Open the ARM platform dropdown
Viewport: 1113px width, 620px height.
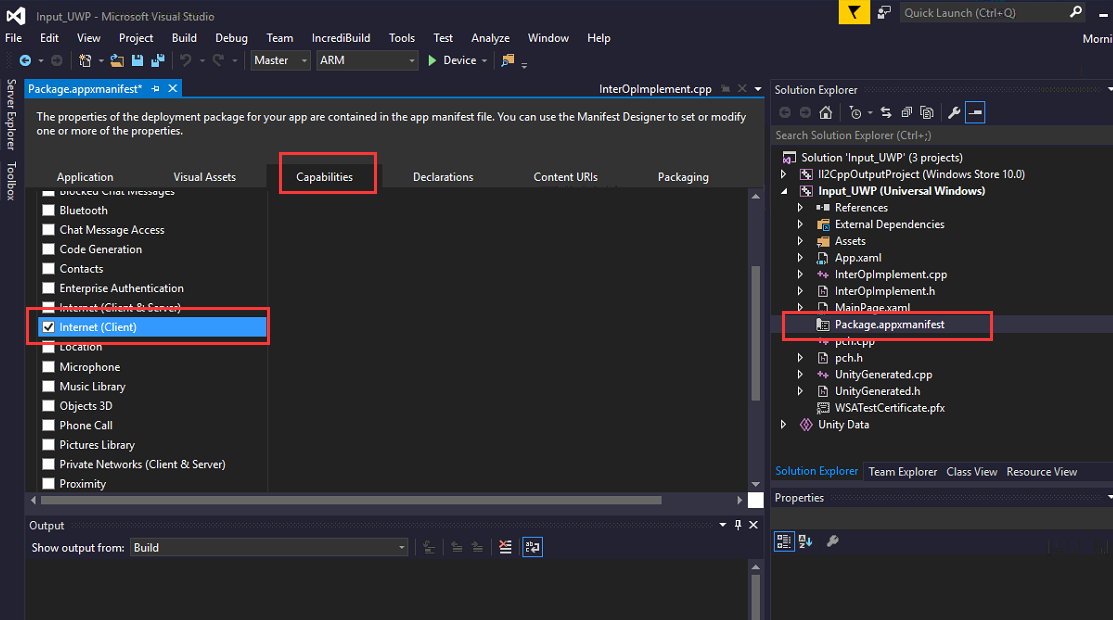[x=367, y=61]
